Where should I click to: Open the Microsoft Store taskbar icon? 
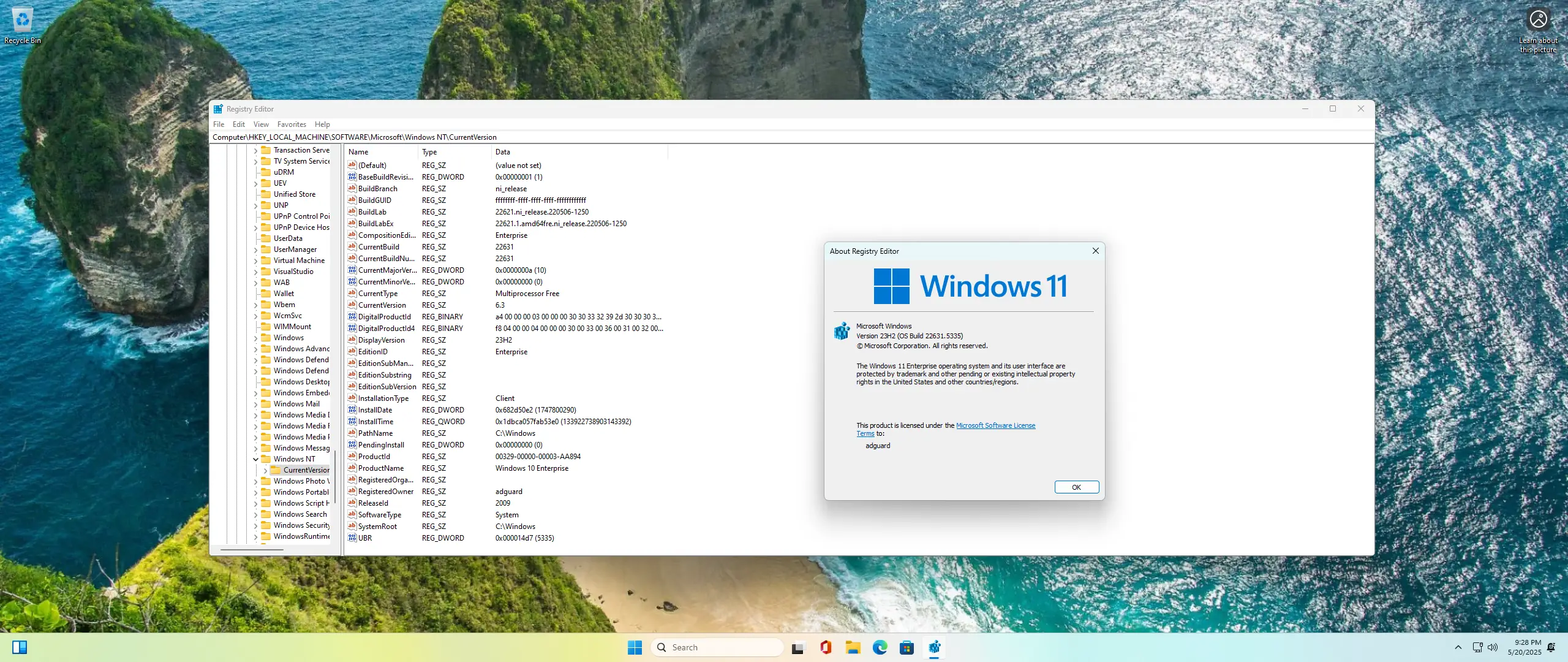pos(907,647)
